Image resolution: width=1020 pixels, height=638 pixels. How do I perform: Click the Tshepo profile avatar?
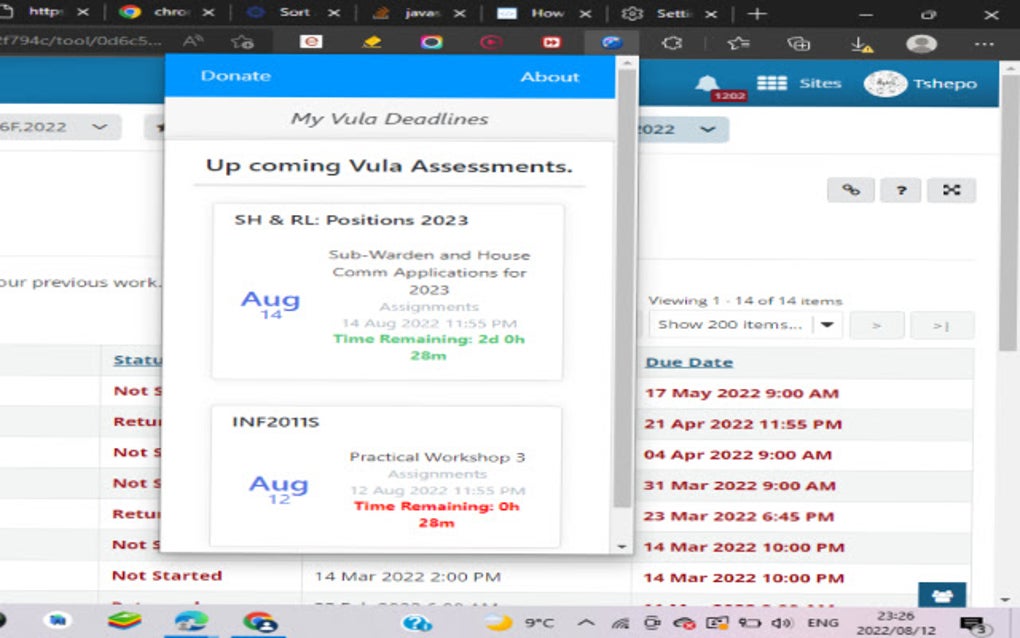point(884,84)
